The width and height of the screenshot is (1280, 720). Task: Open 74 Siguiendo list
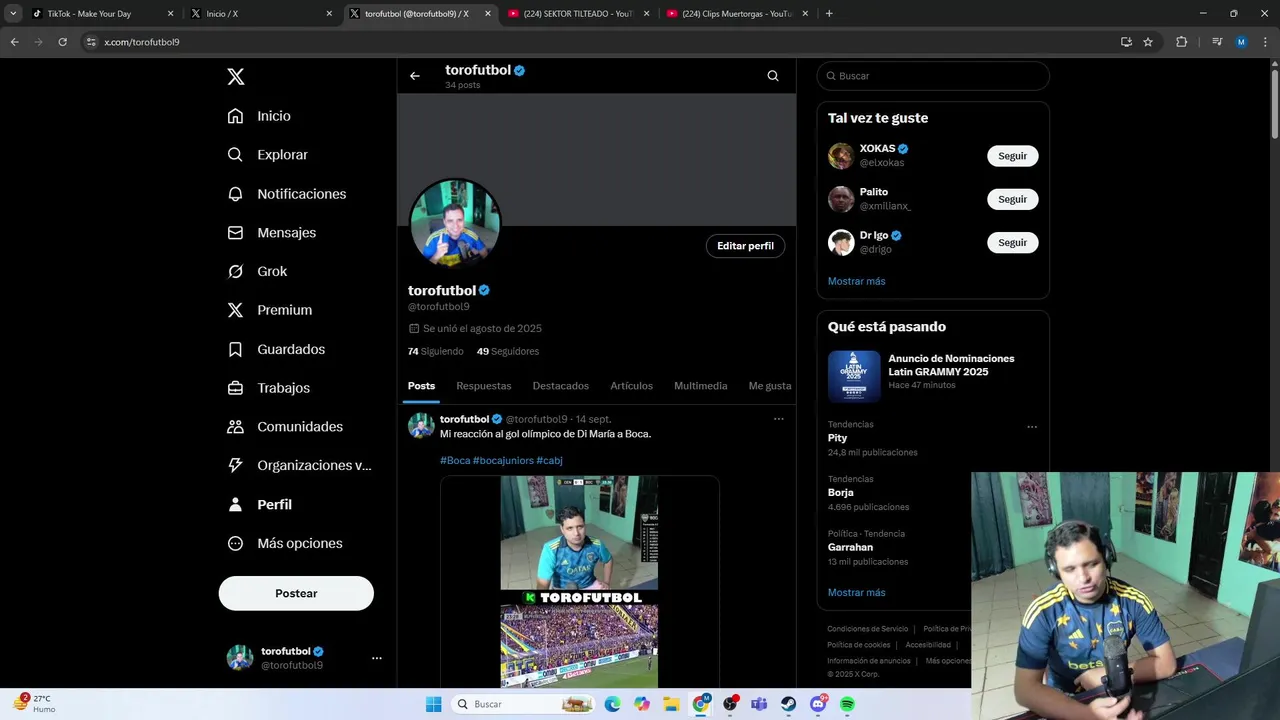[x=436, y=351]
